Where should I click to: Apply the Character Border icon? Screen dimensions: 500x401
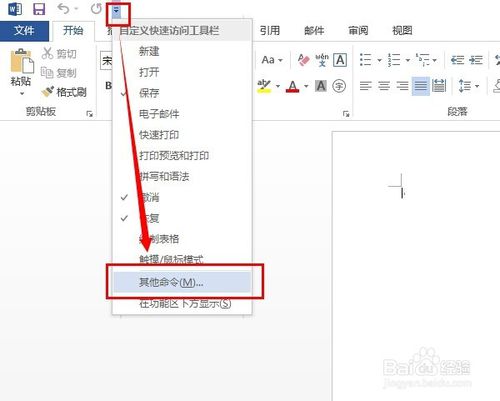[340, 60]
